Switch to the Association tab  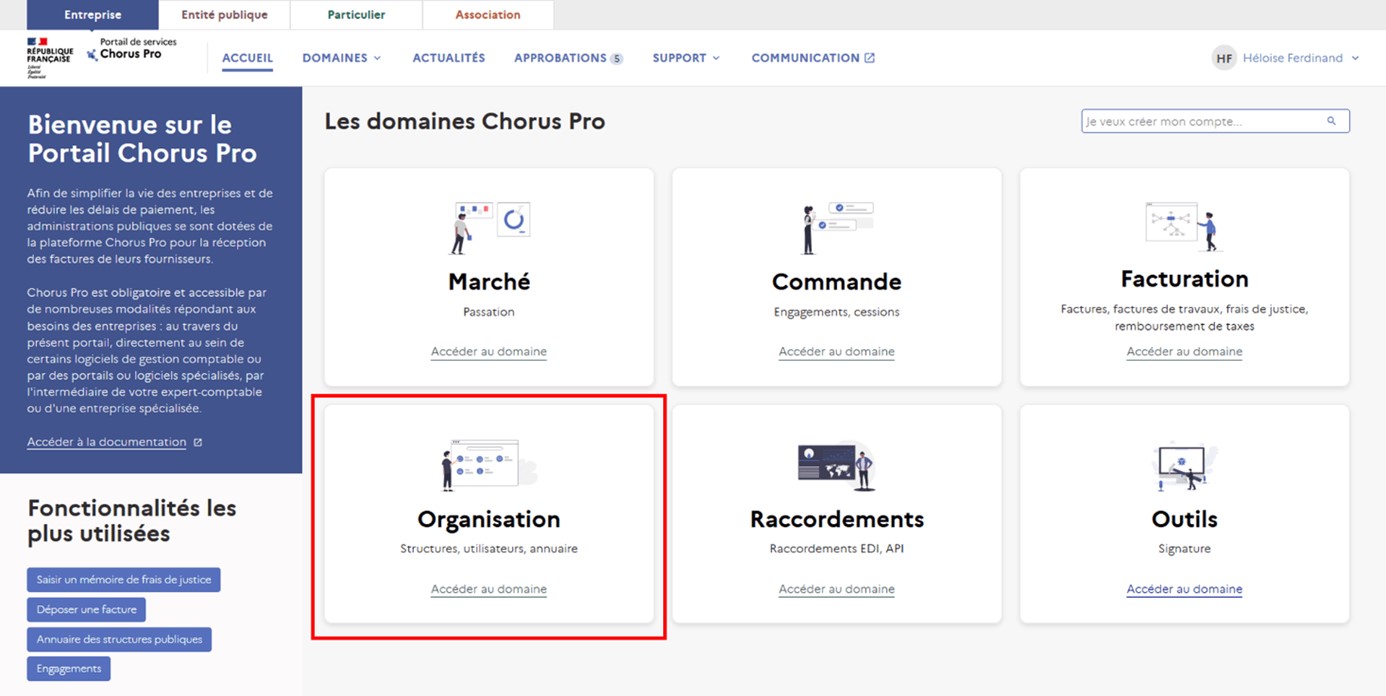(487, 15)
